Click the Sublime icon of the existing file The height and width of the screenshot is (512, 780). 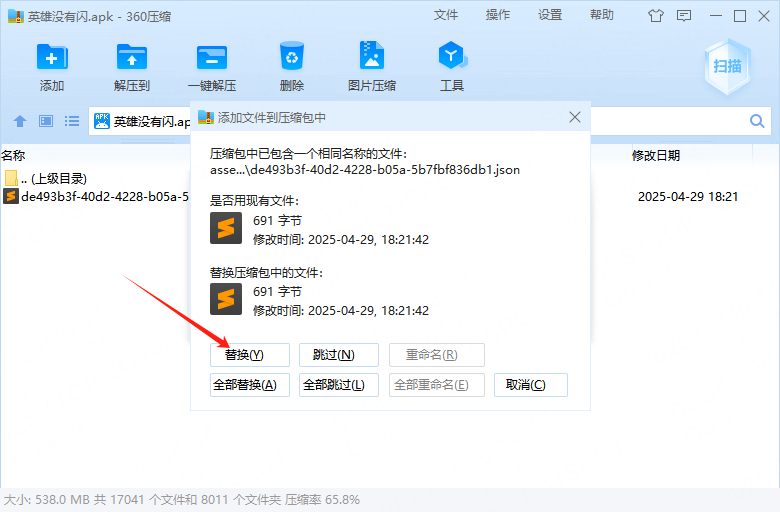[x=226, y=228]
